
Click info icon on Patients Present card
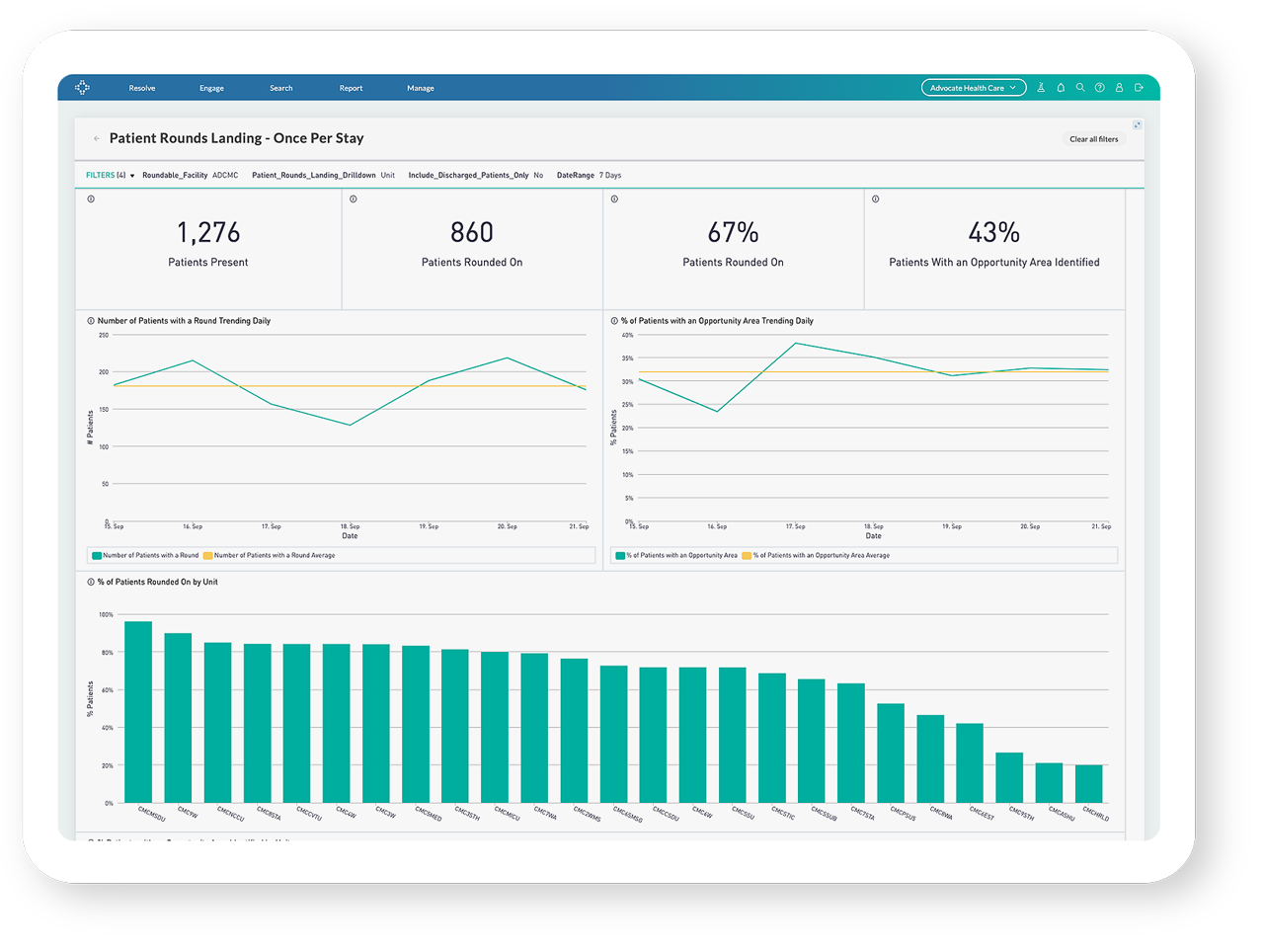91,199
